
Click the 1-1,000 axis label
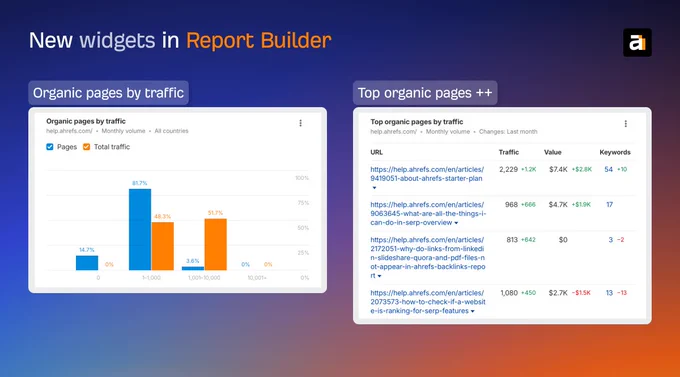[x=151, y=278]
